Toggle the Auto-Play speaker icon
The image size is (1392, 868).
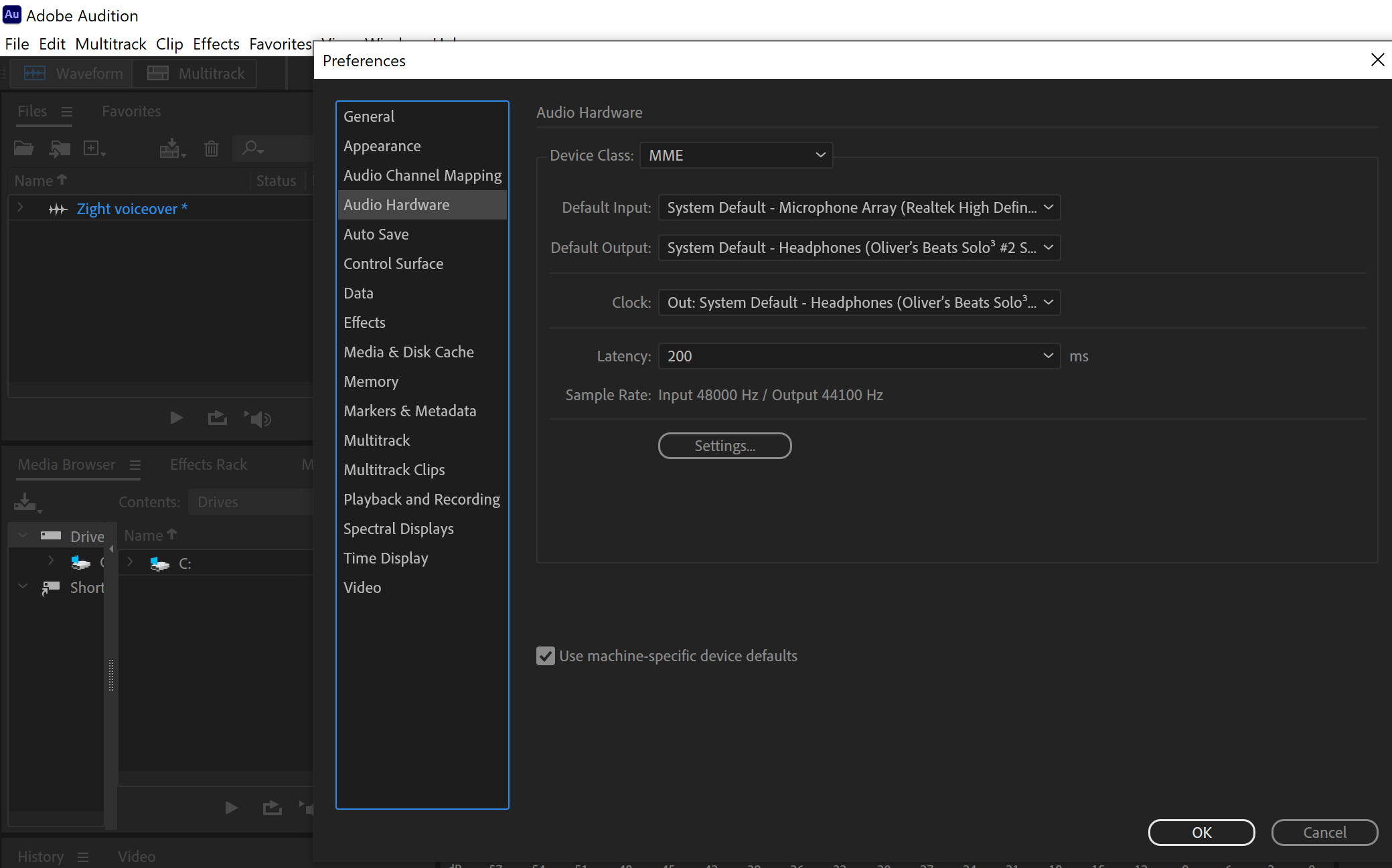pyautogui.click(x=258, y=418)
